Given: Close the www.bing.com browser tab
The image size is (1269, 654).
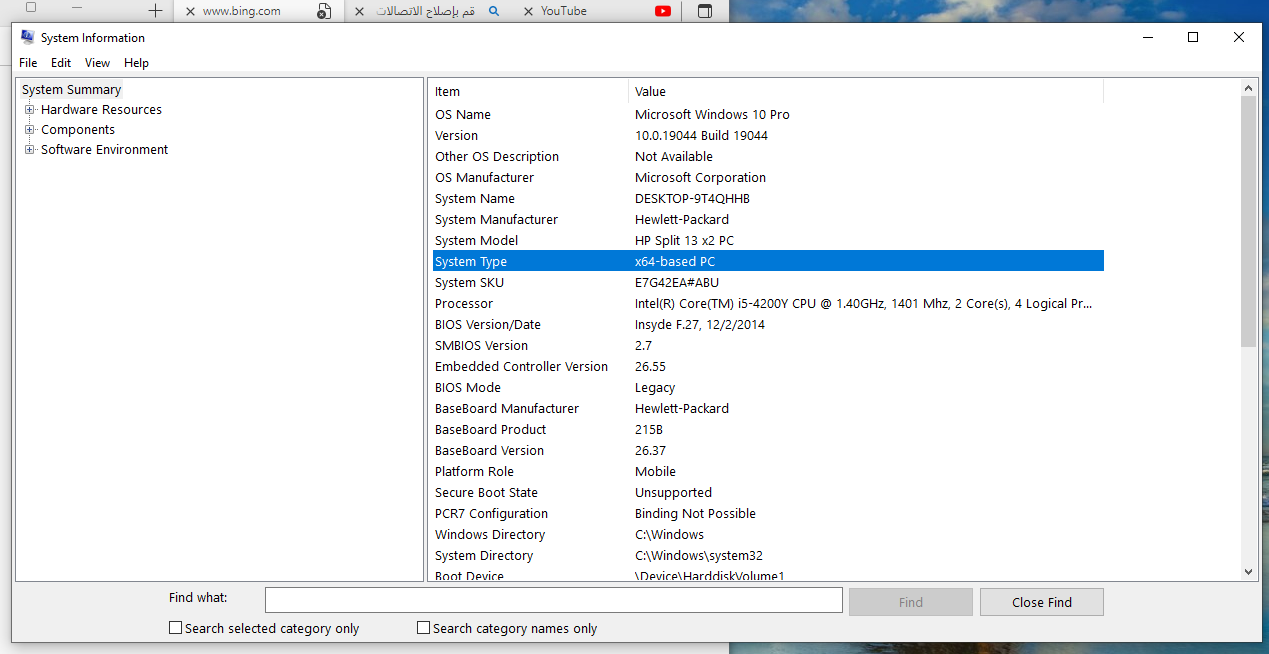Looking at the screenshot, I should coord(190,11).
